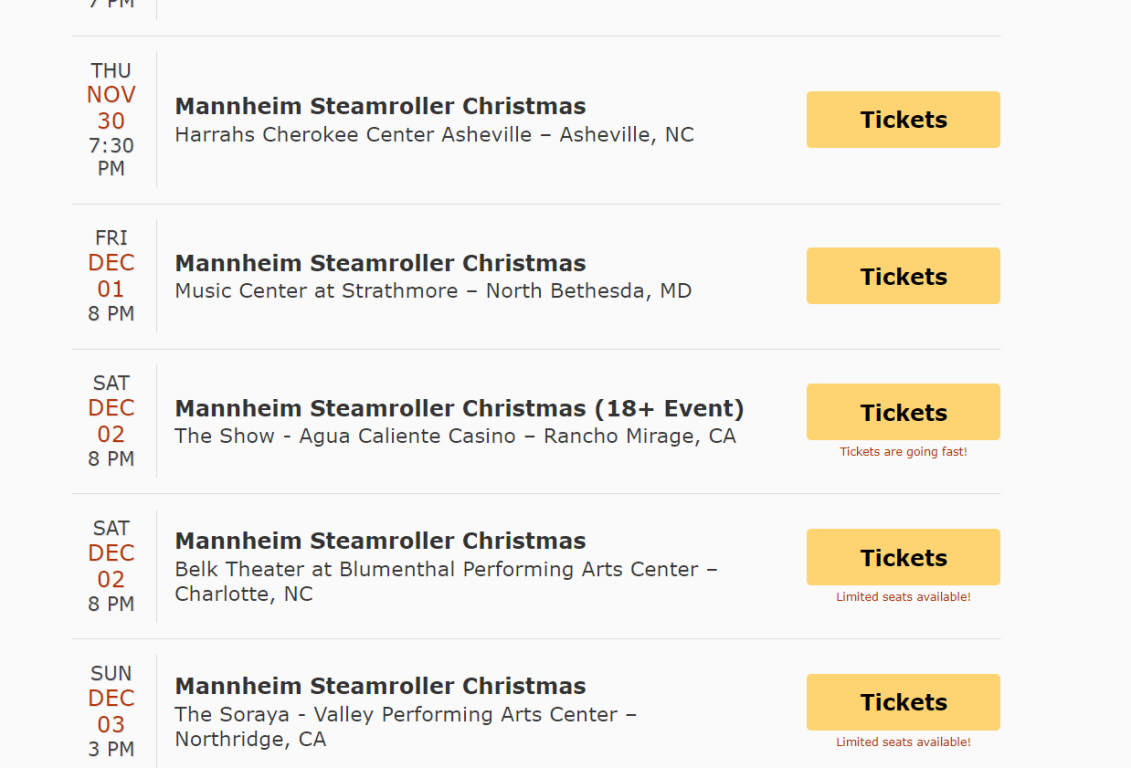Open Mannheim Steamroller Christmas title for Nov 30

[380, 106]
